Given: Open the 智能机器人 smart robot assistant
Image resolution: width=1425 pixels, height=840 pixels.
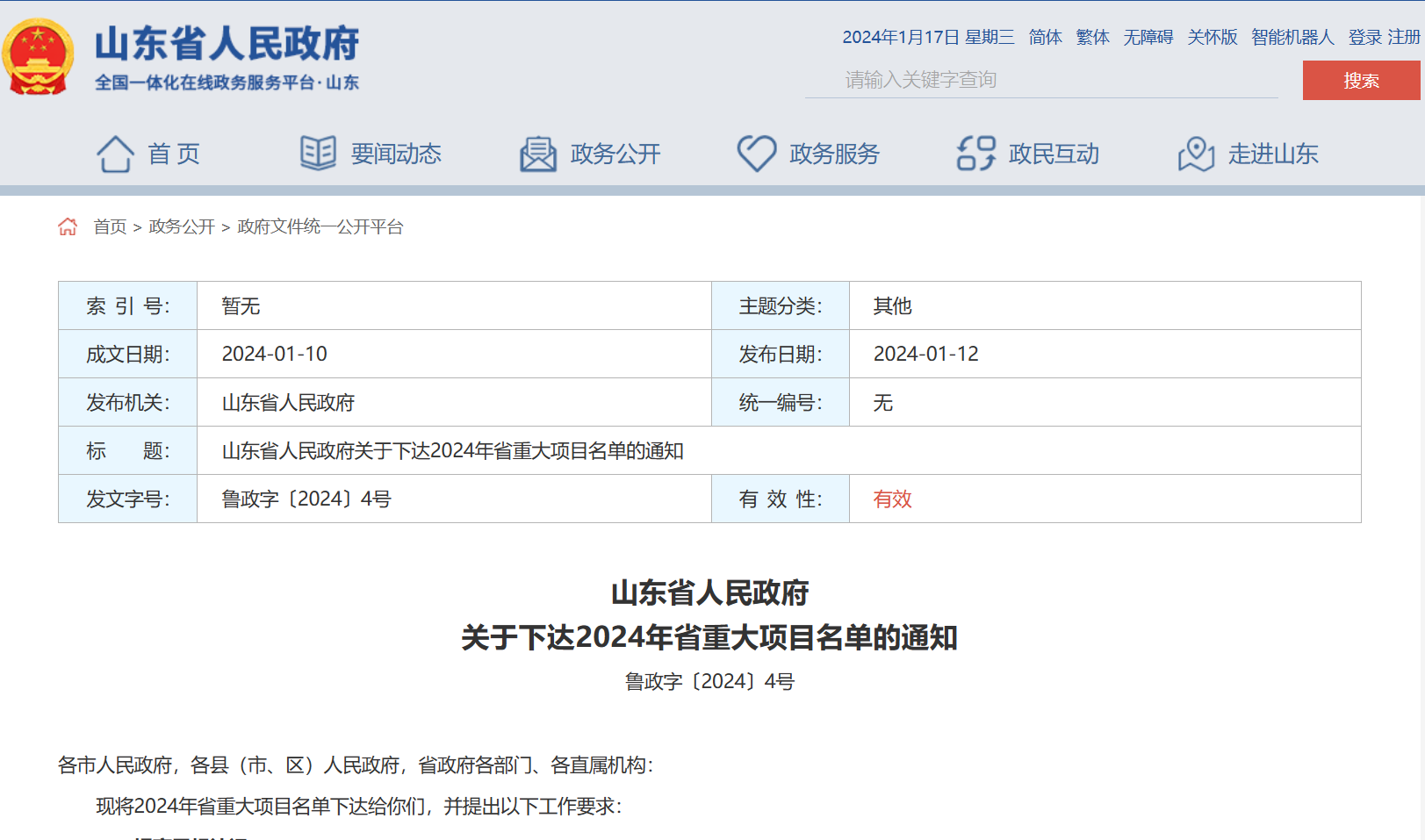Looking at the screenshot, I should point(1292,38).
